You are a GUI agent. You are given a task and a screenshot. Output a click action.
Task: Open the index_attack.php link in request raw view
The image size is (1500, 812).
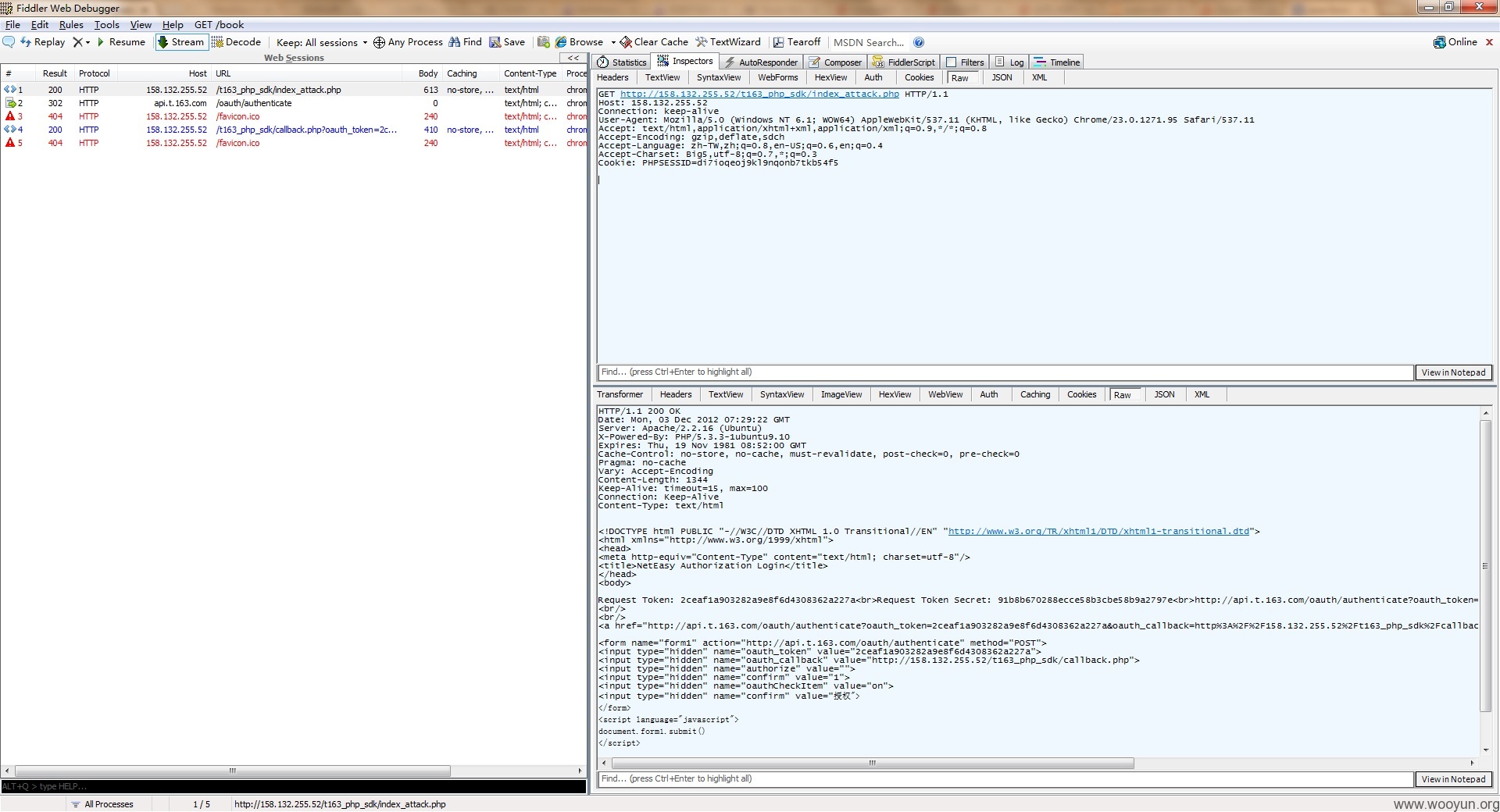pyautogui.click(x=759, y=94)
